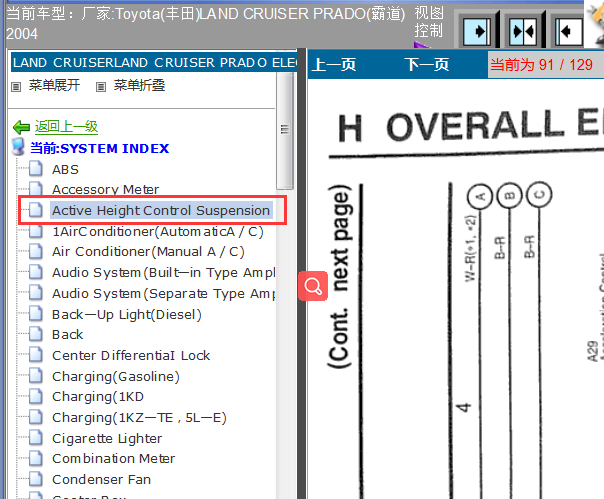Click the Cigarette Lighter document icon
604x499 pixels.
coord(36,438)
